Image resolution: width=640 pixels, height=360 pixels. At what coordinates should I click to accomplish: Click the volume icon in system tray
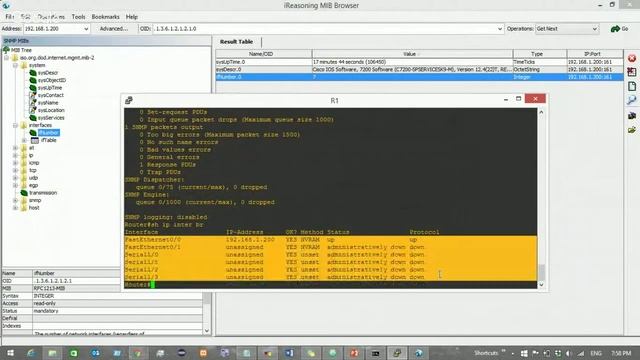tap(568, 353)
